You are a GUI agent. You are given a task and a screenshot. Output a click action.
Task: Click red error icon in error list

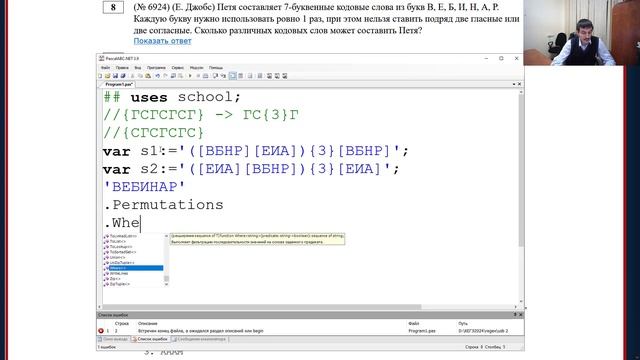[x=101, y=331]
